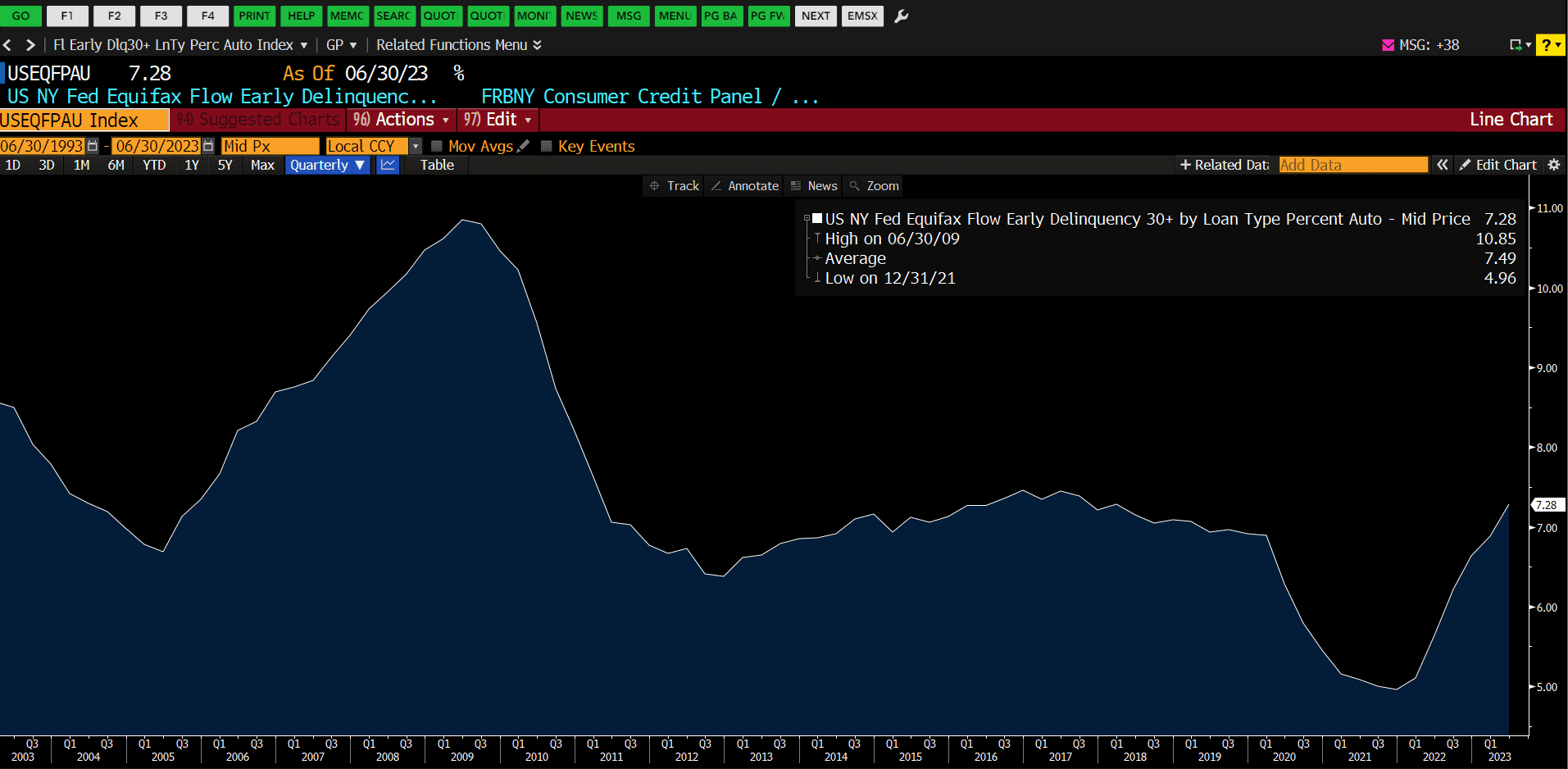Select the 1M range tab
Screen dimensions: 1568x769
click(x=81, y=165)
